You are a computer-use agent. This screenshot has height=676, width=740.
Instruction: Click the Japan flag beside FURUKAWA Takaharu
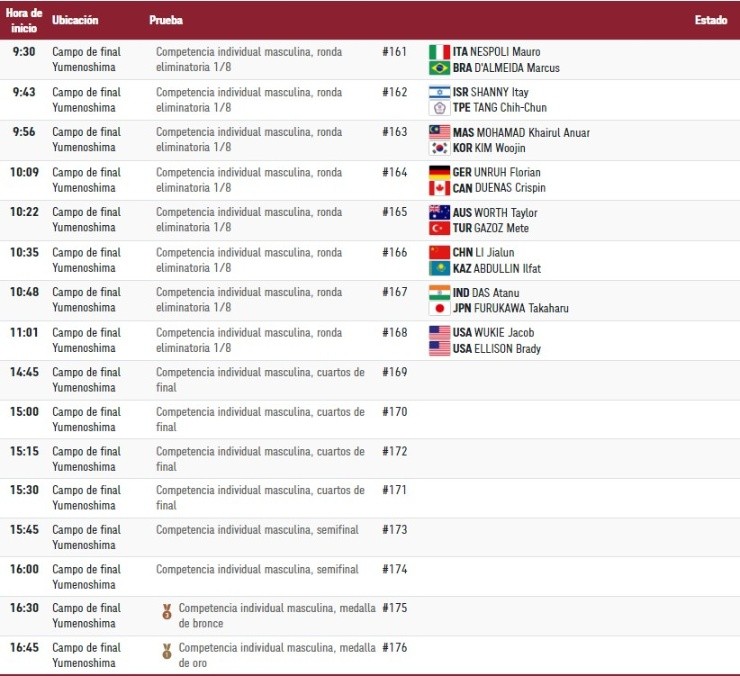pyautogui.click(x=439, y=308)
